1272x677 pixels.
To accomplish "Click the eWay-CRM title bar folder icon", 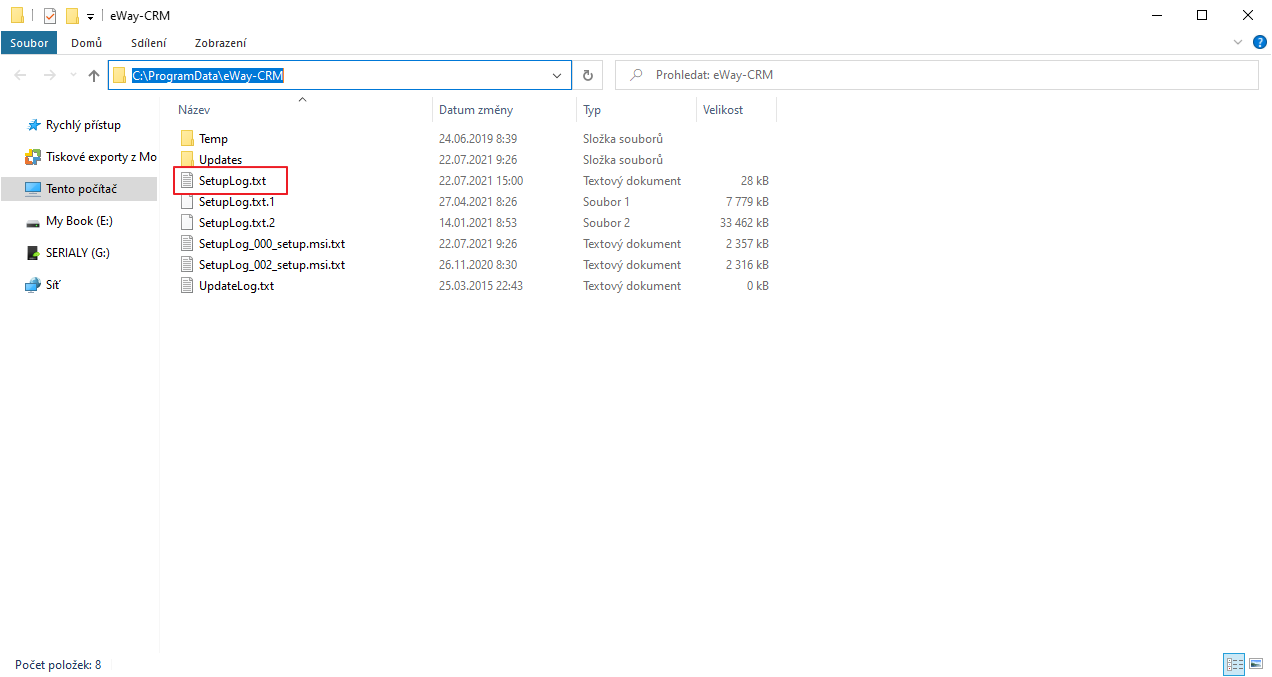I will tap(17, 16).
